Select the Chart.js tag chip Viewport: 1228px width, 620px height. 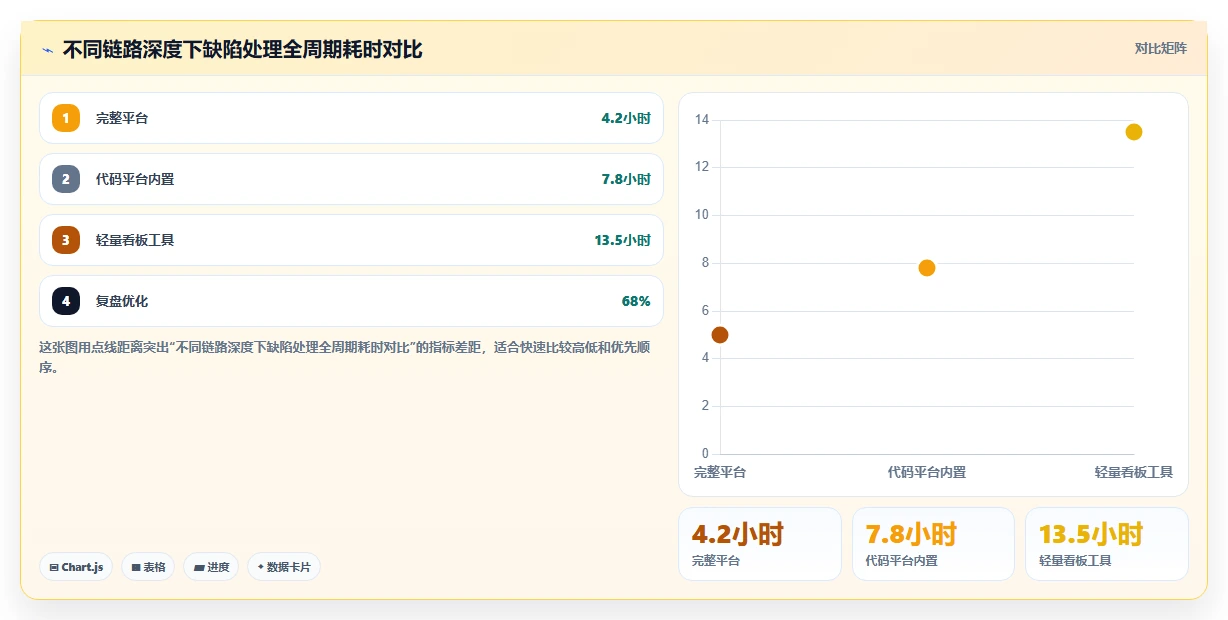tap(76, 567)
